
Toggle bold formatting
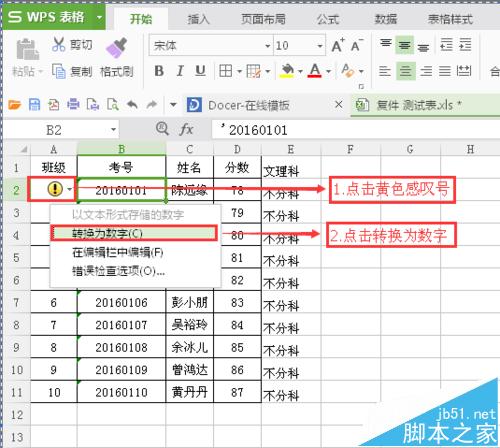click(x=159, y=71)
